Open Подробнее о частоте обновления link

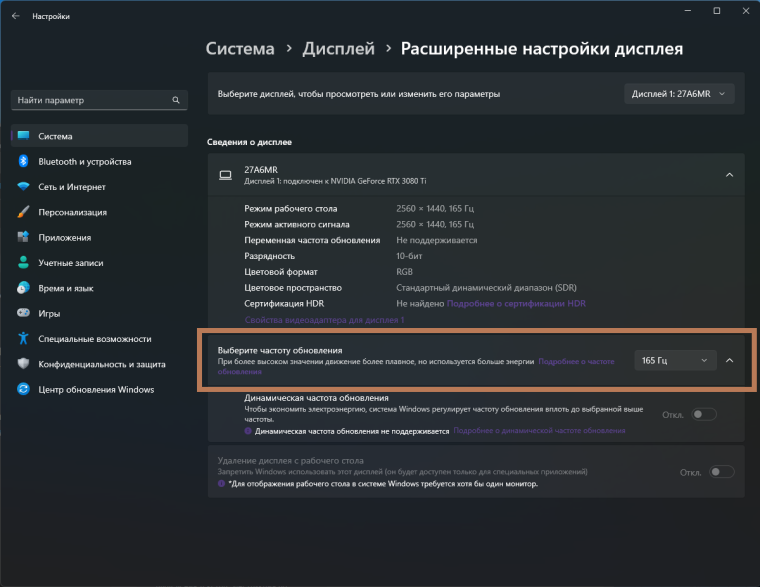click(x=416, y=366)
